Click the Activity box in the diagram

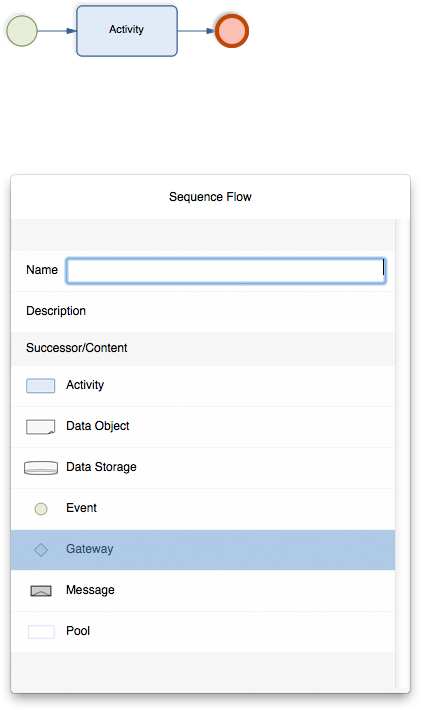(127, 31)
